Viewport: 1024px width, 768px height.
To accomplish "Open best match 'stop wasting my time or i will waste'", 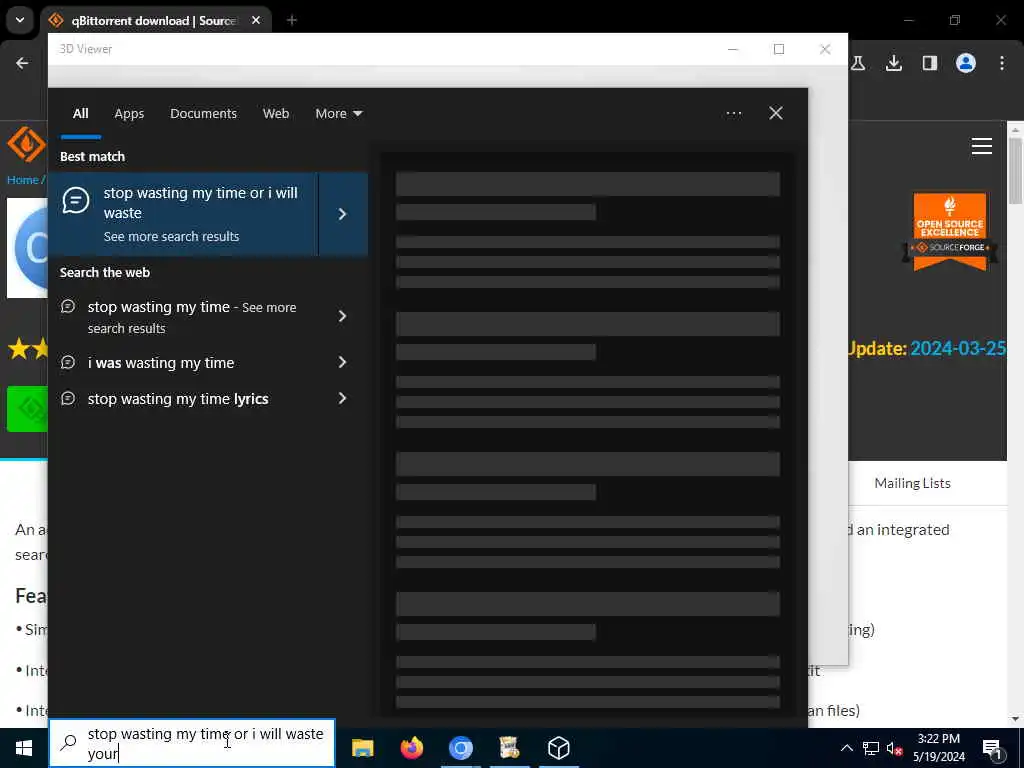I will pos(183,214).
